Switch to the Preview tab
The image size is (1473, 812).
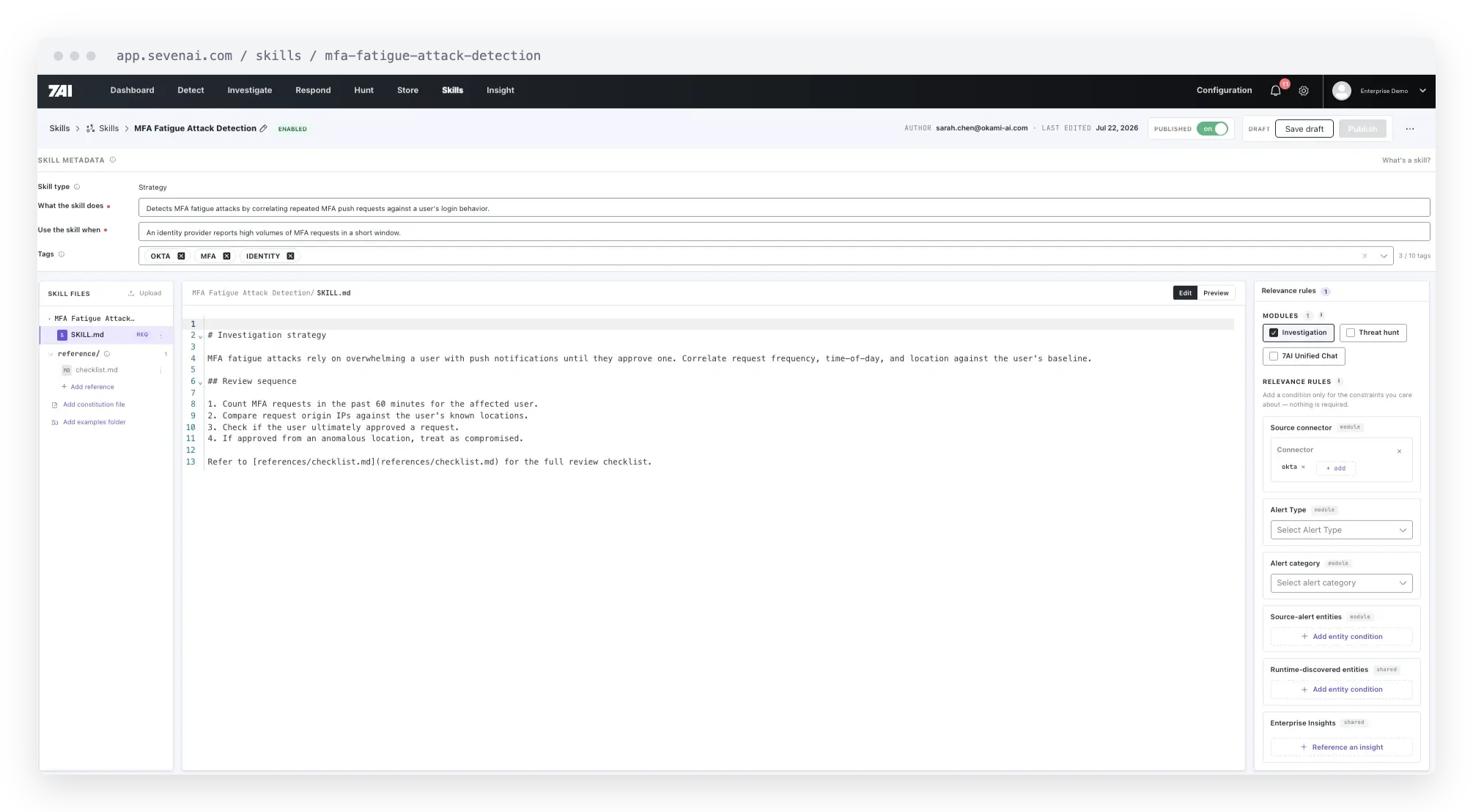tap(1216, 293)
